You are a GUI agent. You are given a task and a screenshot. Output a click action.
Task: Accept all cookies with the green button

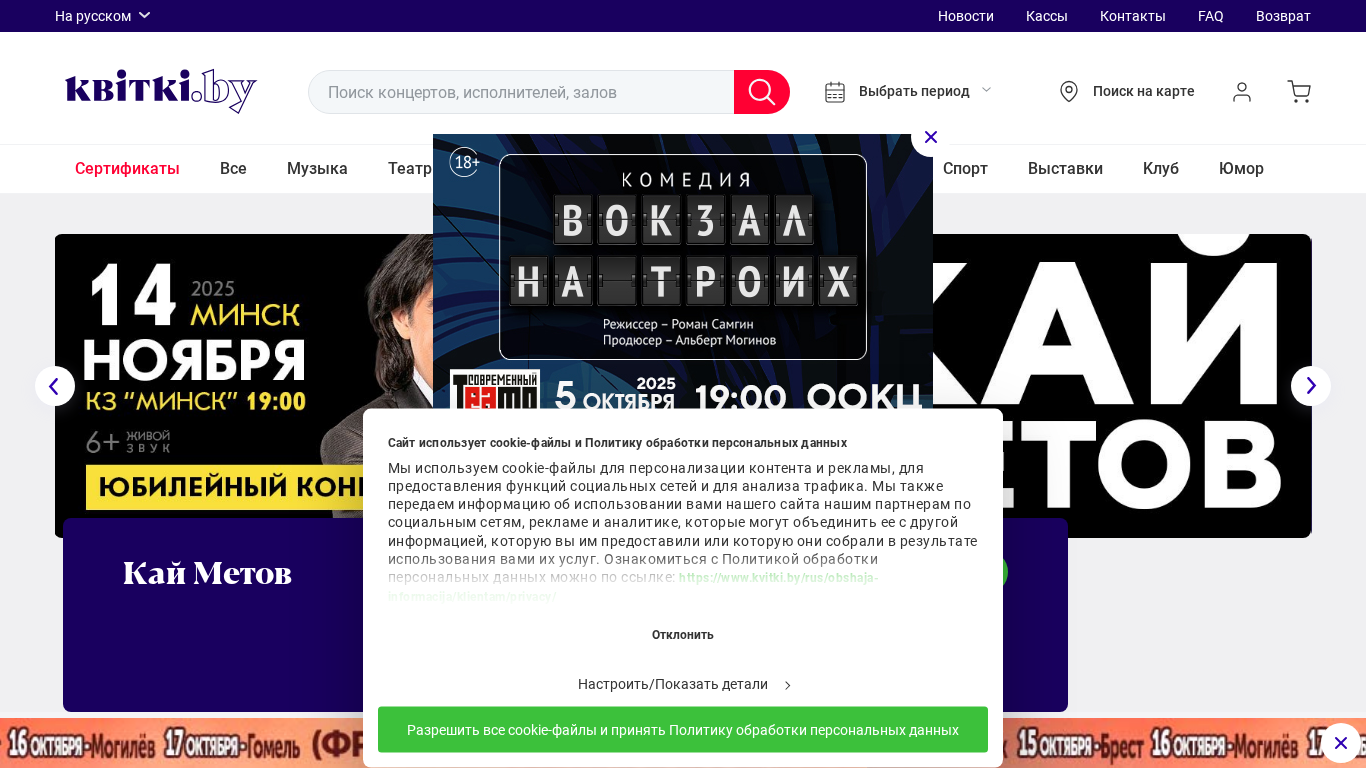(683, 730)
